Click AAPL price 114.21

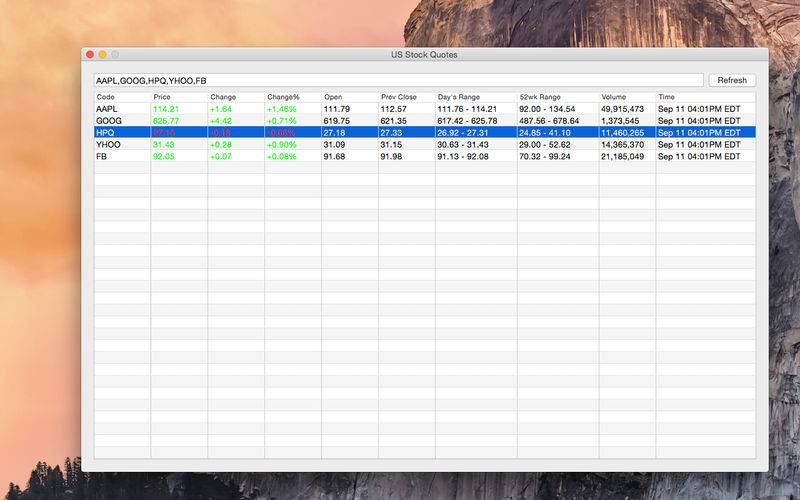pyautogui.click(x=166, y=109)
